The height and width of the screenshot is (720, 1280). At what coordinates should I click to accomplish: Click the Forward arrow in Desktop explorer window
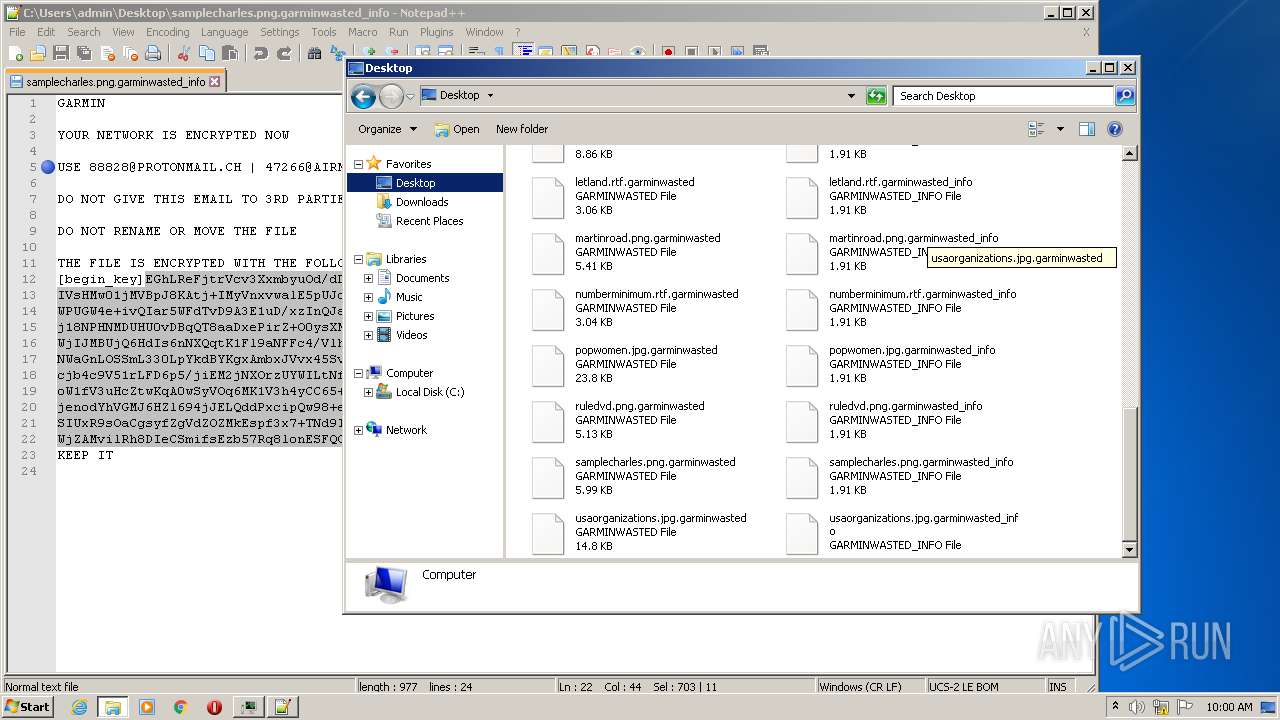(391, 96)
